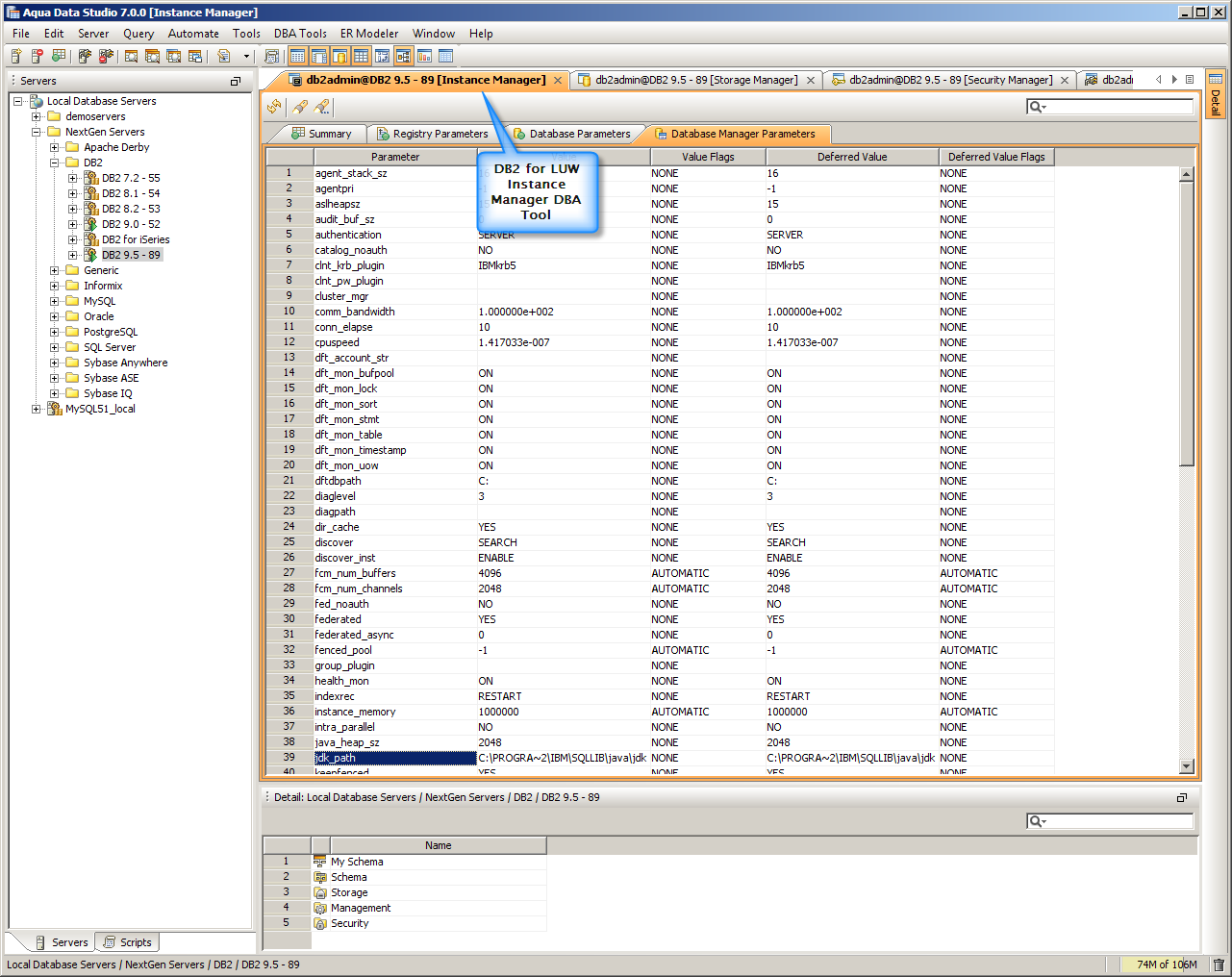Click the Informix folder icon
The height and width of the screenshot is (977, 1232).
pos(72,286)
